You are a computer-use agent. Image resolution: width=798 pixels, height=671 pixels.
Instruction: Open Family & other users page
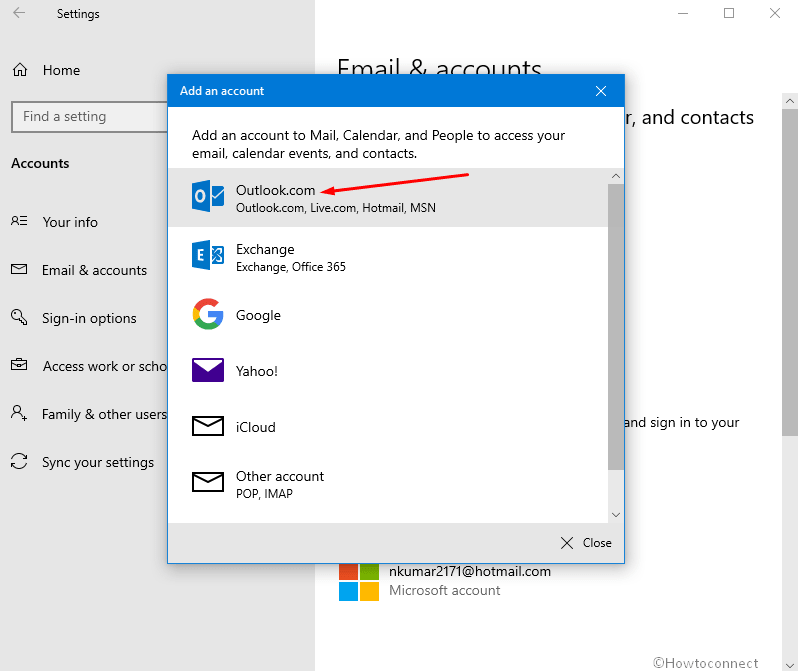click(104, 414)
